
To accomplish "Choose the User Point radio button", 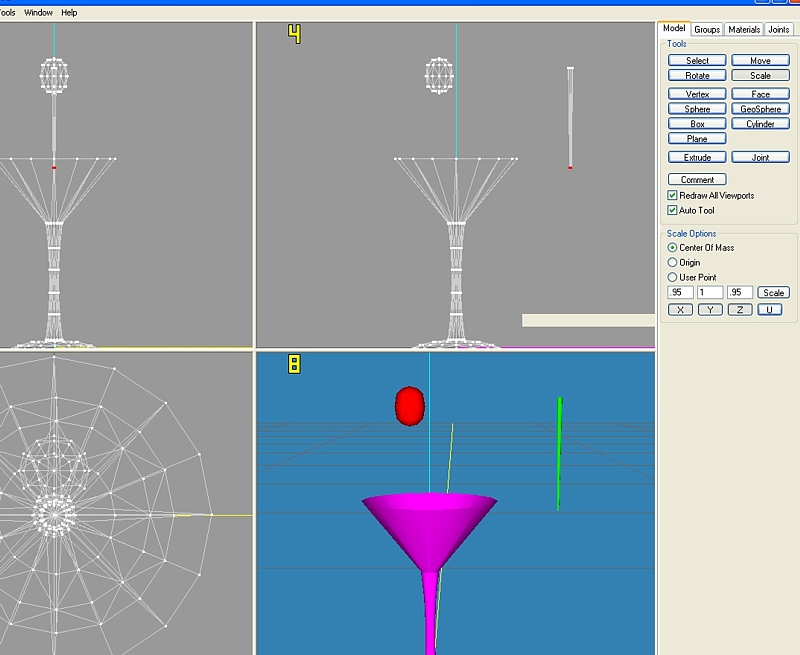I will (672, 277).
